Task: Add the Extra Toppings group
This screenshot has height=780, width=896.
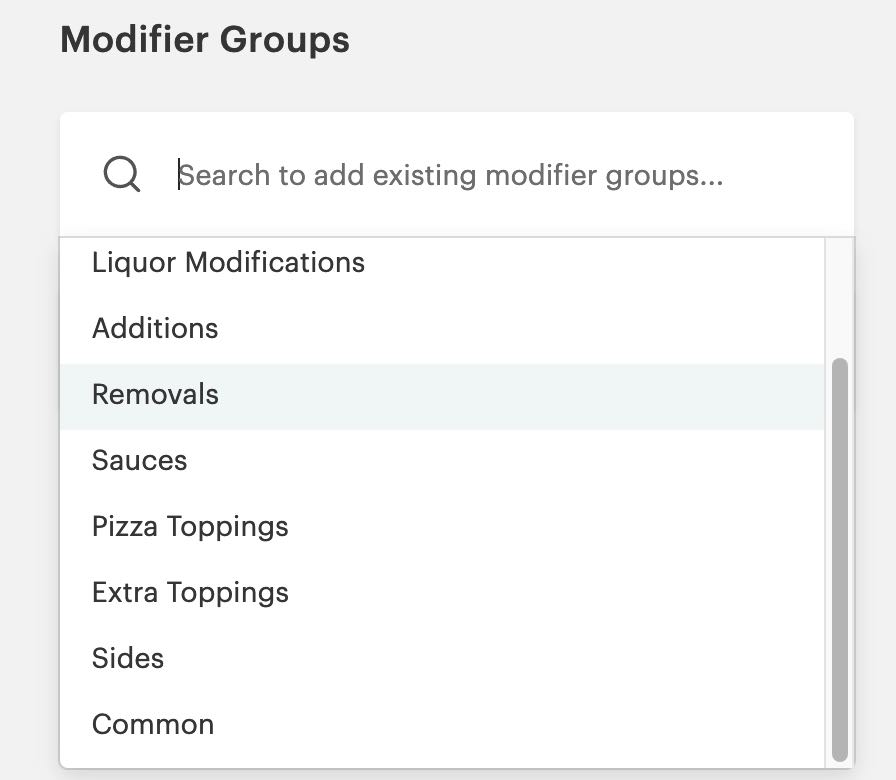Action: [x=190, y=592]
